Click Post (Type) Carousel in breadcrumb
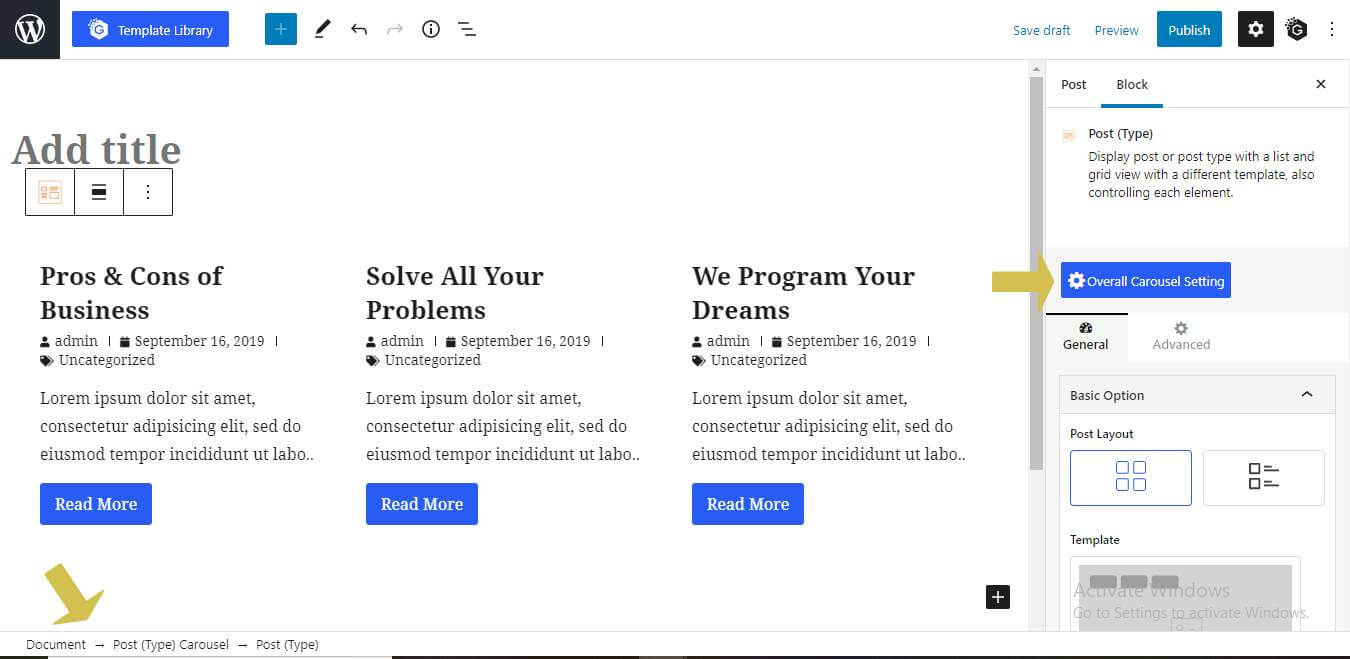Image resolution: width=1350 pixels, height=659 pixels. (171, 644)
